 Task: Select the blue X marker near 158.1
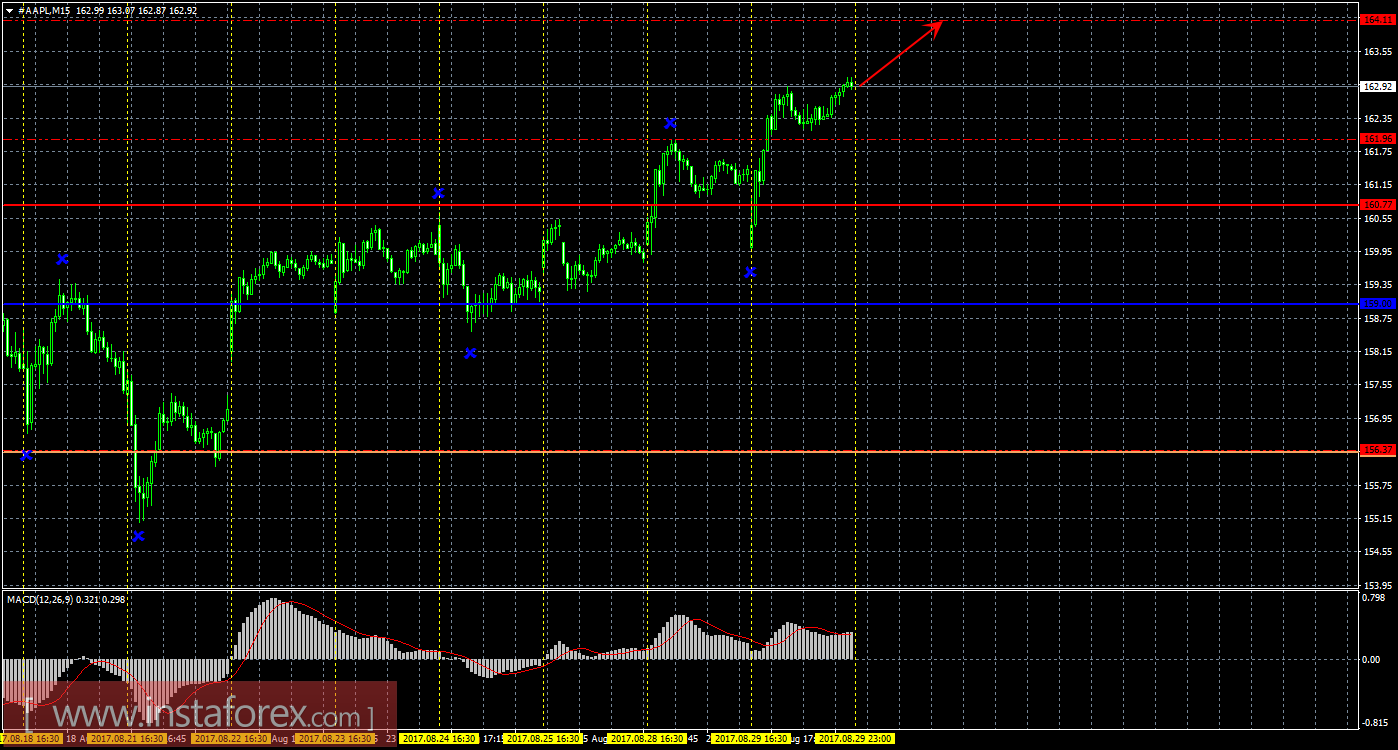click(470, 353)
